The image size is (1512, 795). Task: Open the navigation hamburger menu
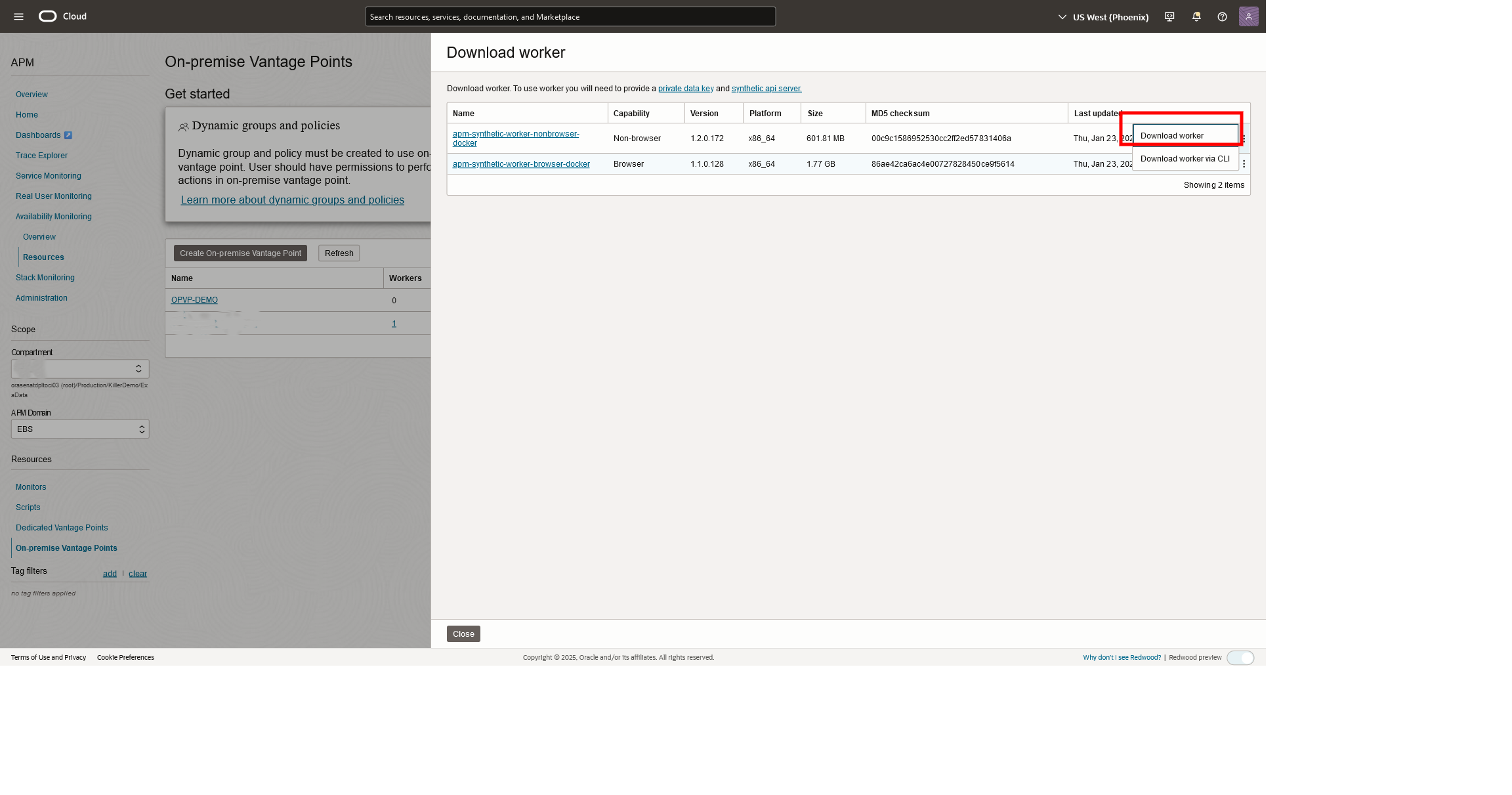pos(18,16)
